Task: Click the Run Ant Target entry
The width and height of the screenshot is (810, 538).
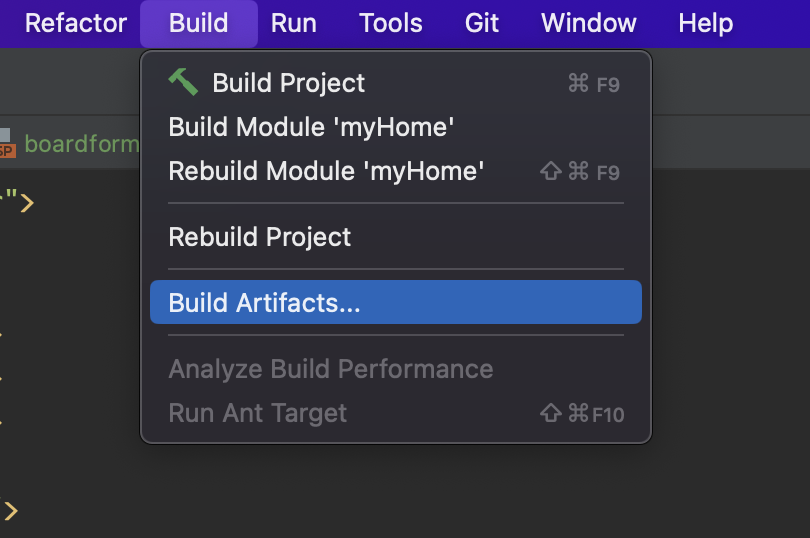Action: 258,413
